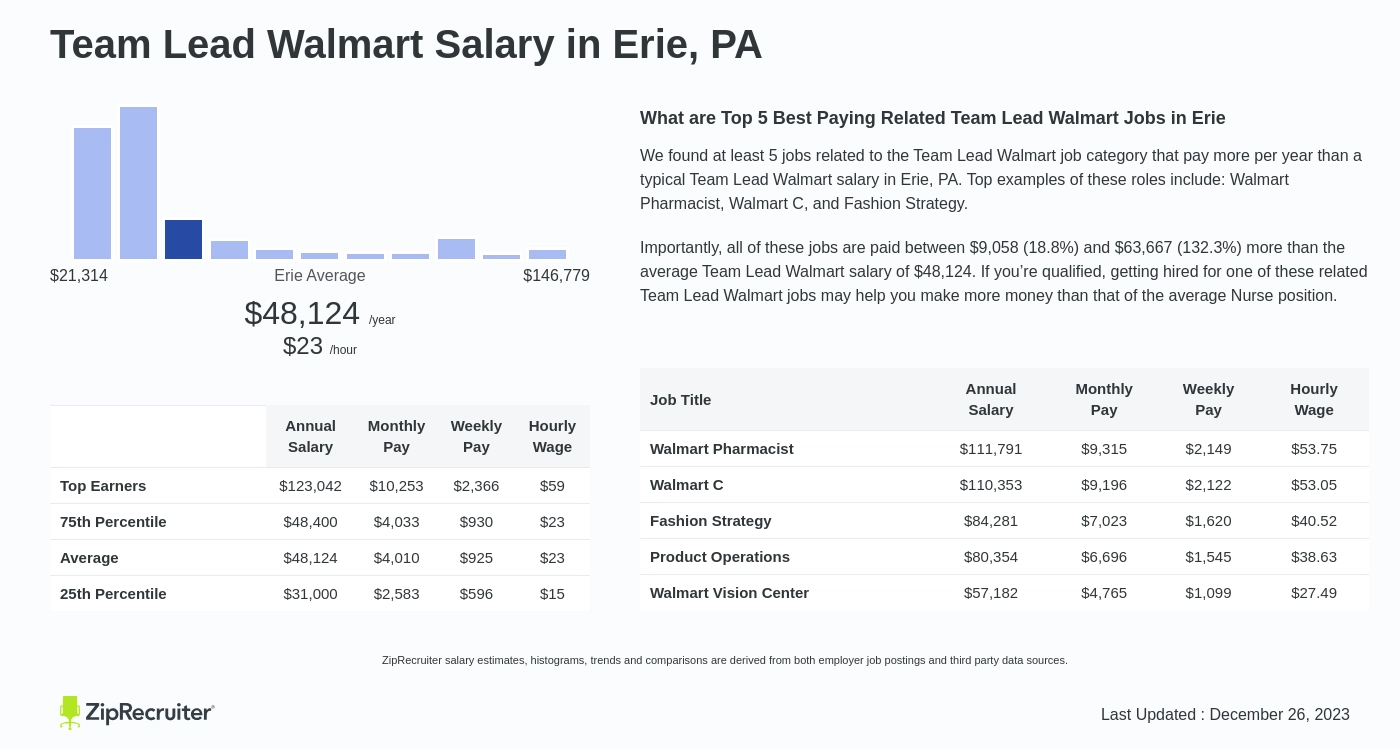Select Walmart C weekly pay $2,122
Image resolution: width=1400 pixels, height=749 pixels.
click(x=1208, y=484)
